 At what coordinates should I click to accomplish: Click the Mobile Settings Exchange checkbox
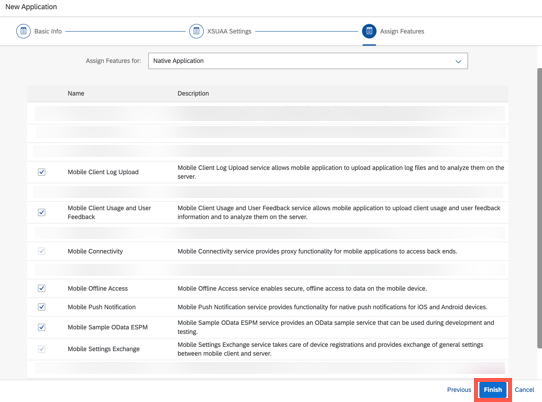(x=41, y=349)
